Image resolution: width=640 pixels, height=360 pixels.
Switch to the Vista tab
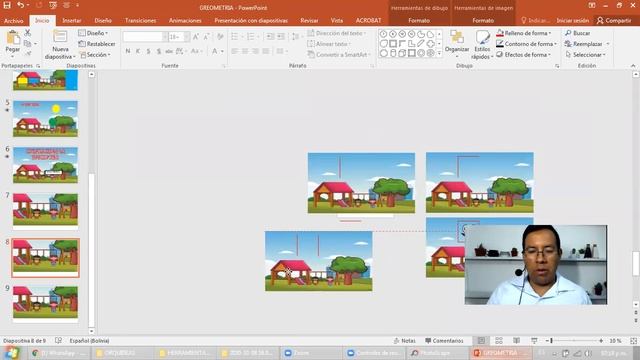click(x=337, y=20)
